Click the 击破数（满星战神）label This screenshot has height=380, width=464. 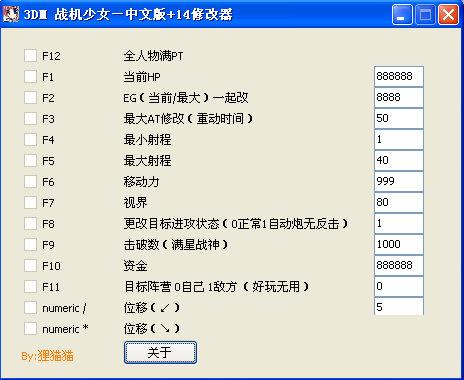pyautogui.click(x=176, y=245)
